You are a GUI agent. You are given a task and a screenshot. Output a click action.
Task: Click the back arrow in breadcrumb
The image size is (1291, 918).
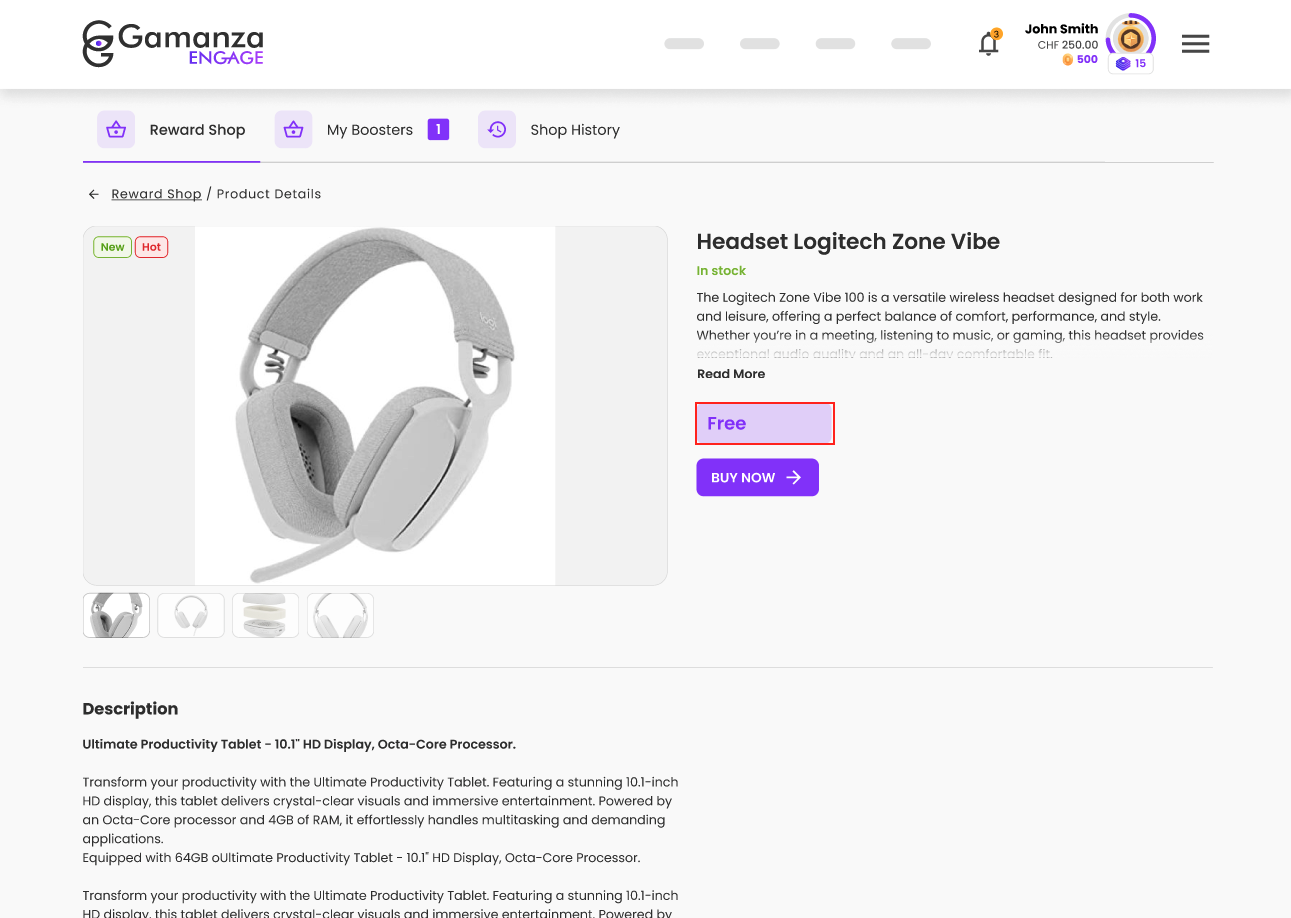(94, 194)
